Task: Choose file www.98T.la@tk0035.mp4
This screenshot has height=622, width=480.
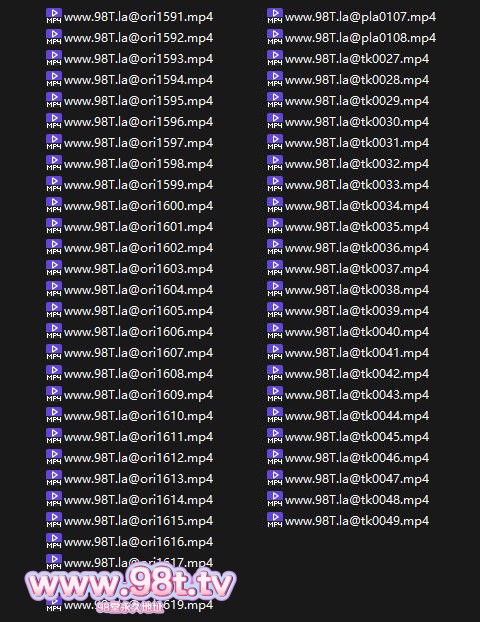Action: pos(348,227)
